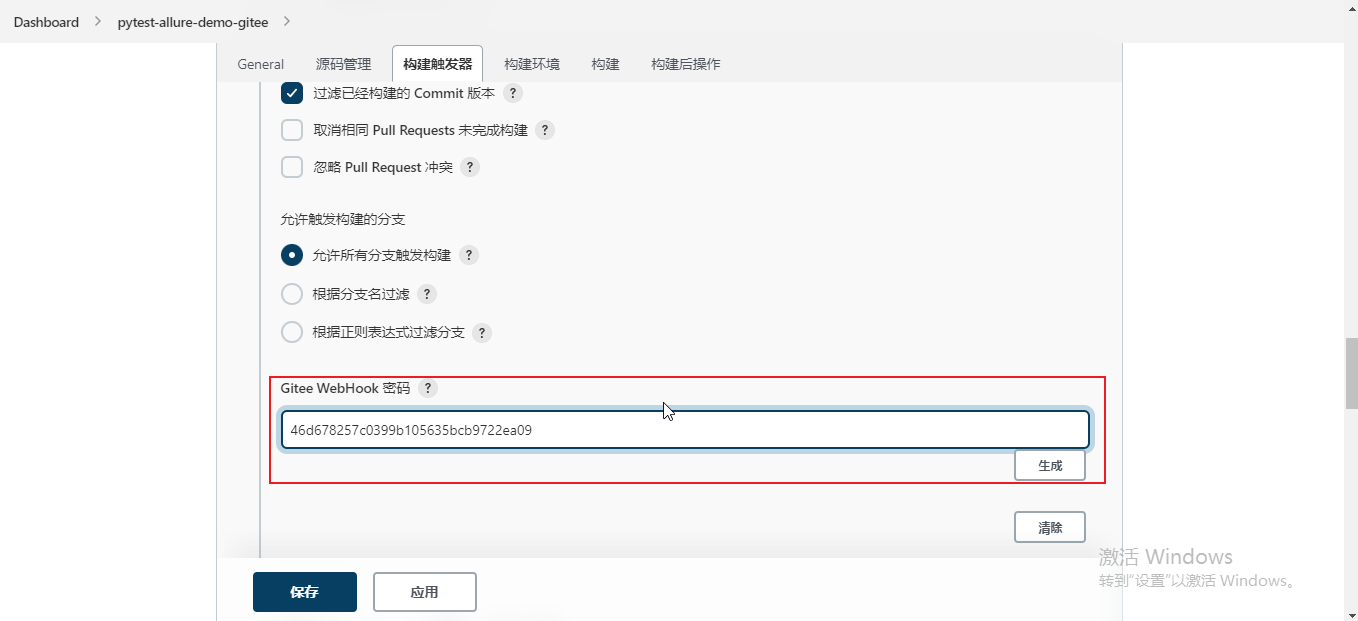
Task: Click the 生成 button
Action: tap(1050, 465)
